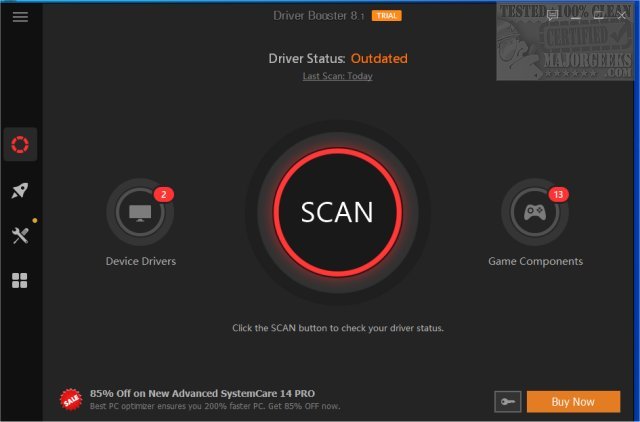
Task: Select the lifebuoy driver scan sidebar icon
Action: (20, 145)
